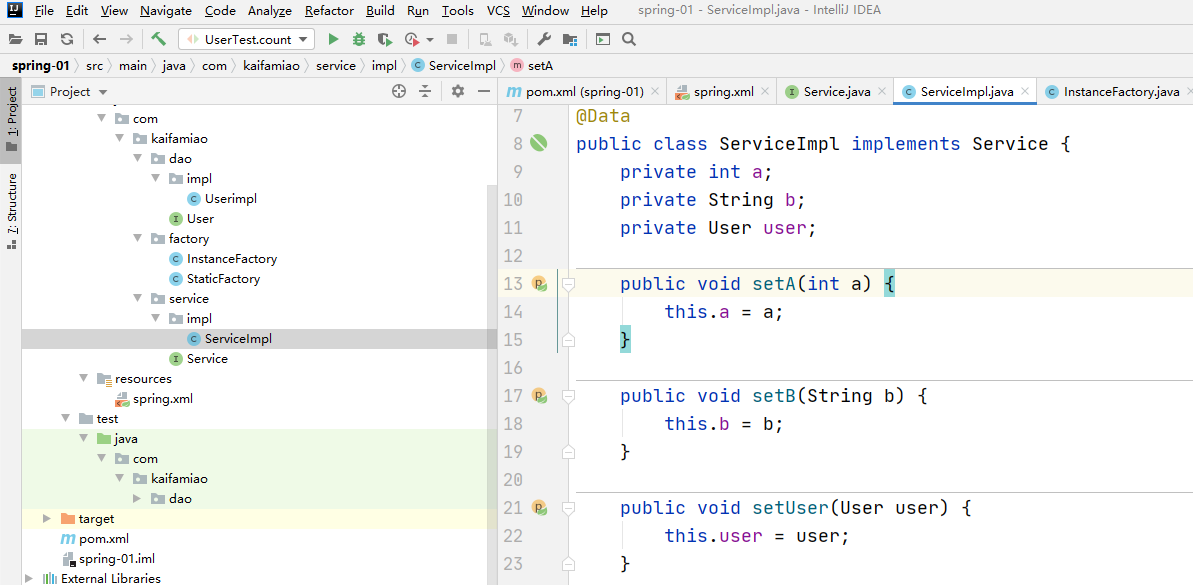Click the implements gutter icon on line 8
This screenshot has width=1193, height=585.
tap(539, 143)
